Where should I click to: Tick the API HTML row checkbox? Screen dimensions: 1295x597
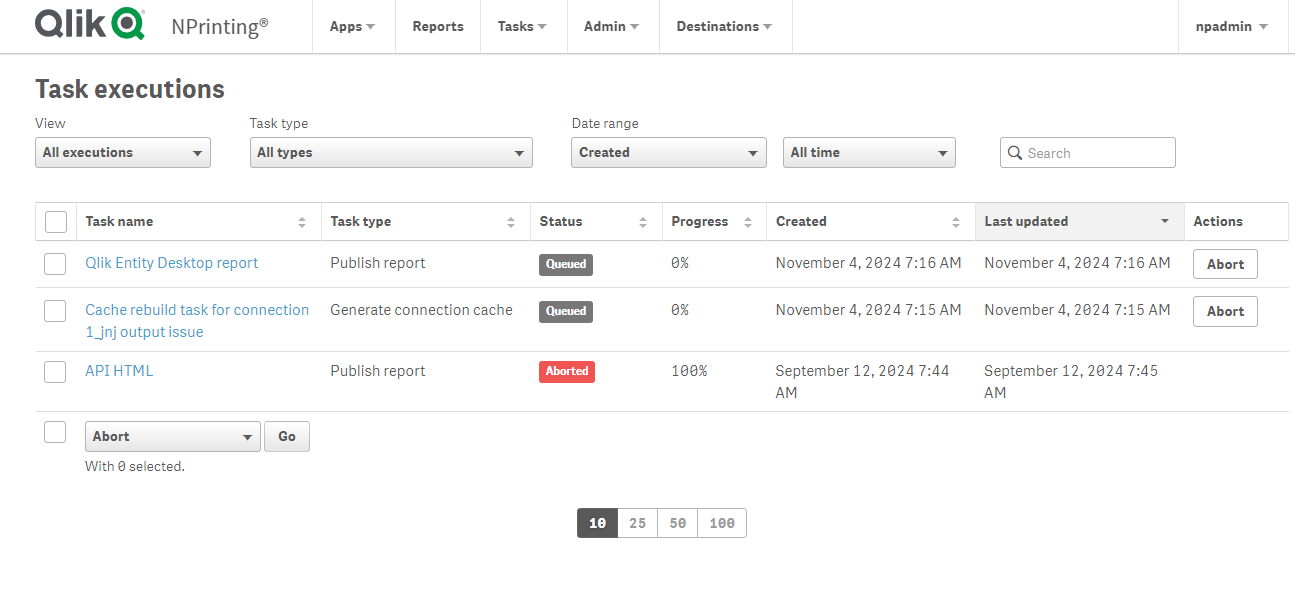pyautogui.click(x=55, y=372)
